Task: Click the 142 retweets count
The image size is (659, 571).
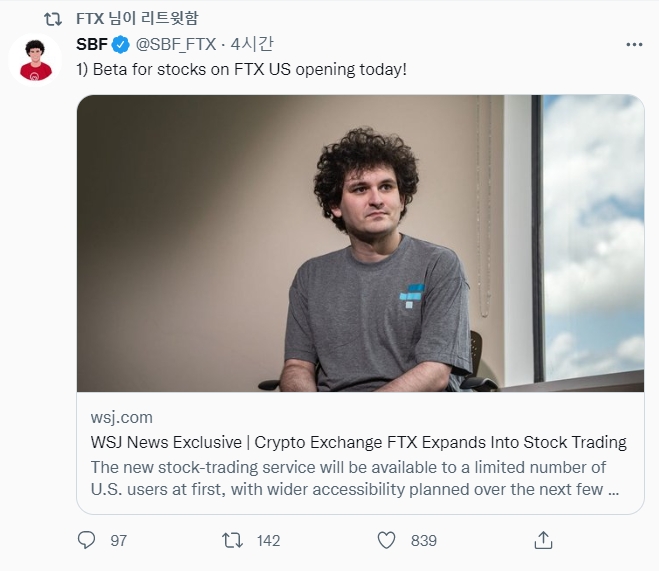Action: tap(268, 540)
